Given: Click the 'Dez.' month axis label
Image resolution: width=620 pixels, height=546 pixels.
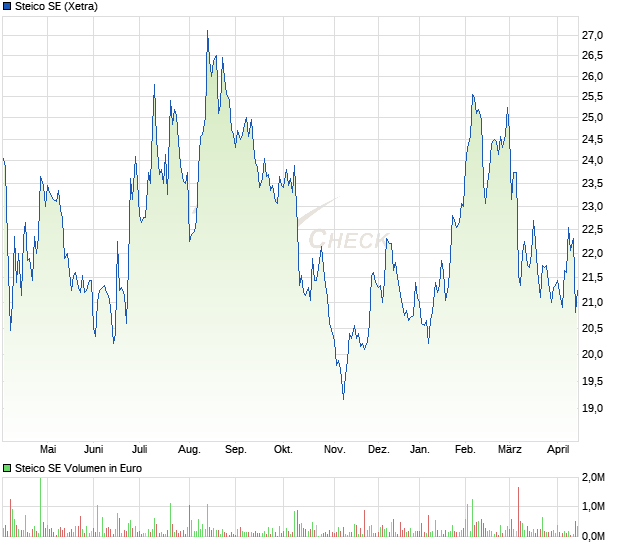Looking at the screenshot, I should click(378, 449).
